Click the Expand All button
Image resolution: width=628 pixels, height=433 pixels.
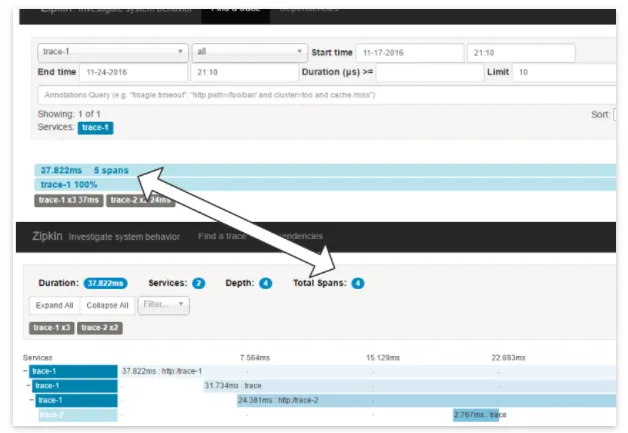[x=54, y=306]
